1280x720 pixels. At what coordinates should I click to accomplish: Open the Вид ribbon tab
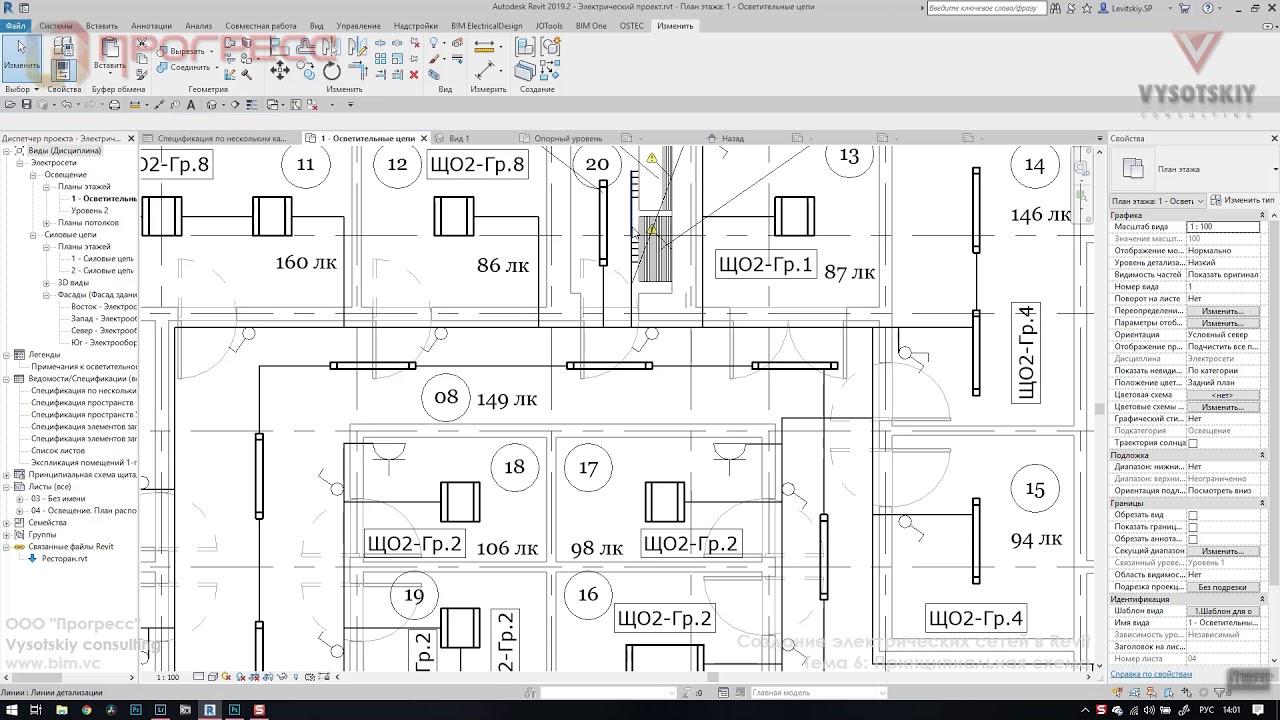pos(316,25)
